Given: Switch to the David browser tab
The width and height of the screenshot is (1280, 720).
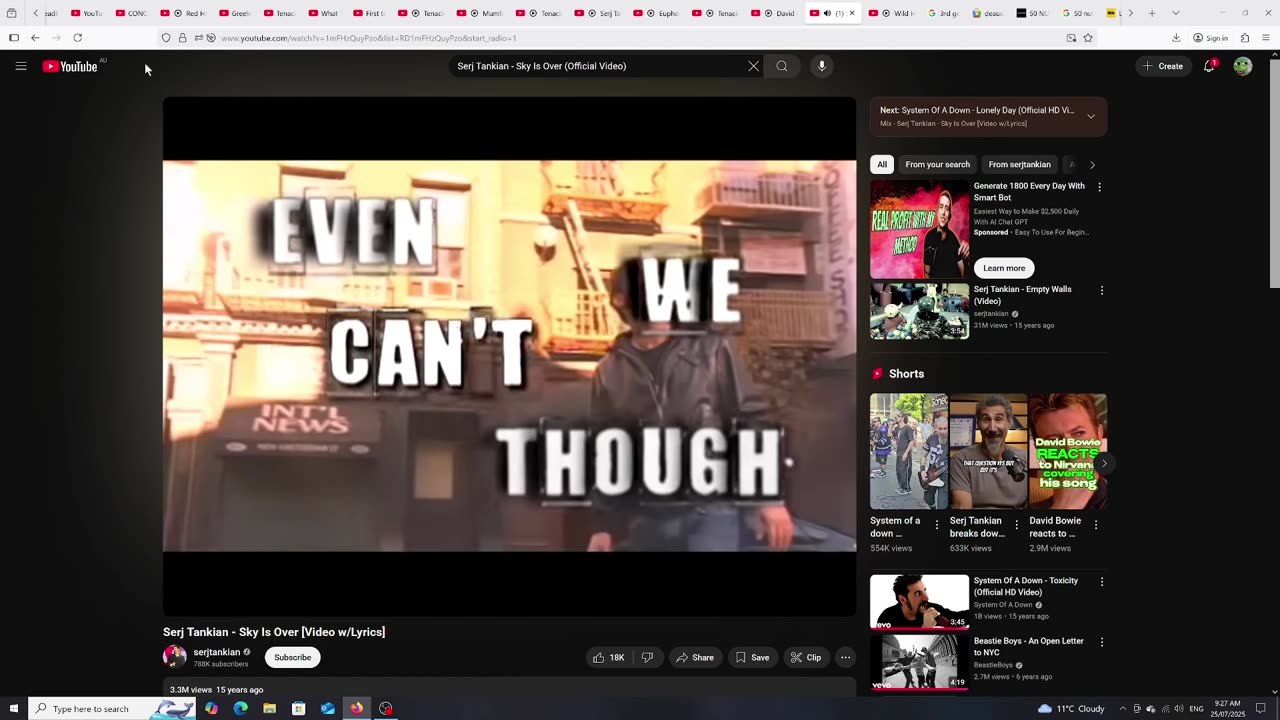Looking at the screenshot, I should (776, 13).
